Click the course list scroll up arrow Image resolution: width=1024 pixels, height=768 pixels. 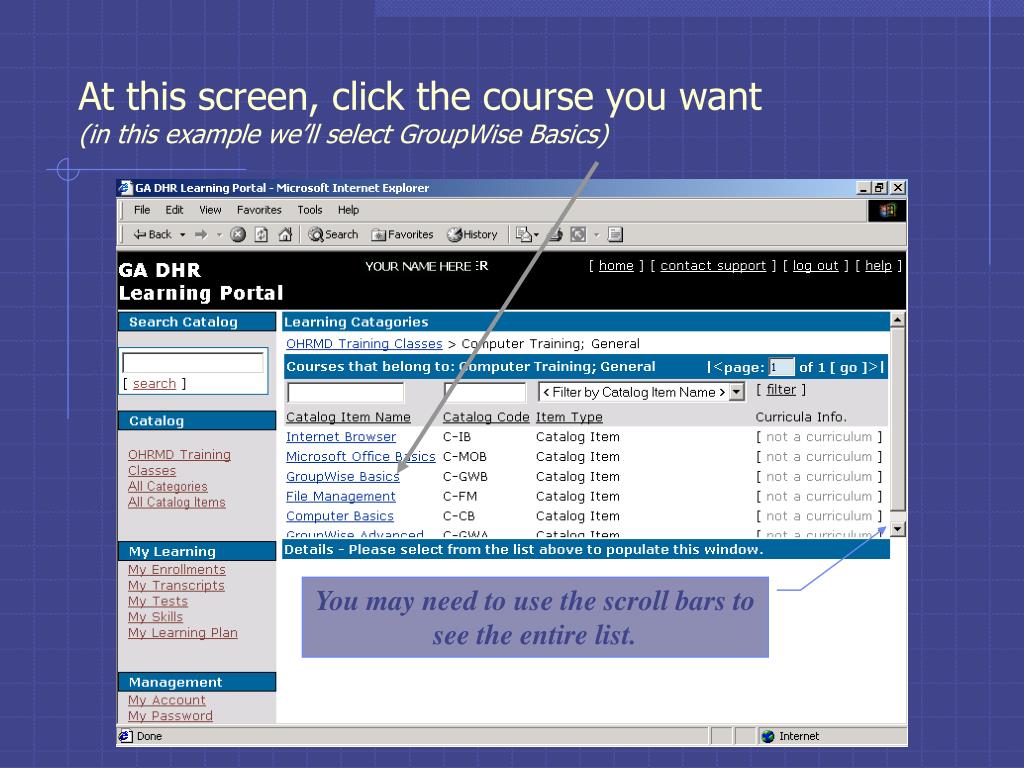coord(897,320)
